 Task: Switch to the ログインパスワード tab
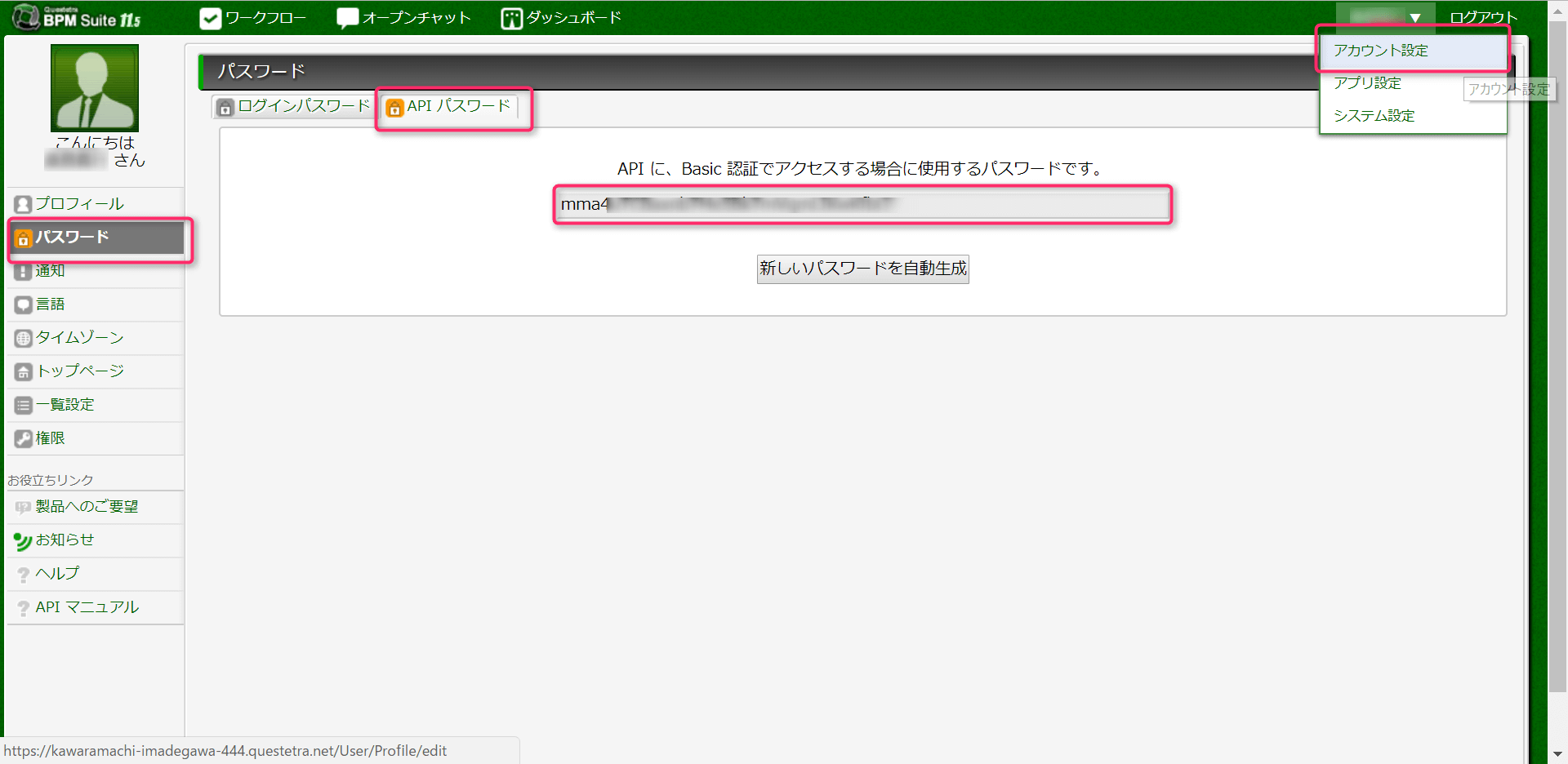pyautogui.click(x=294, y=106)
